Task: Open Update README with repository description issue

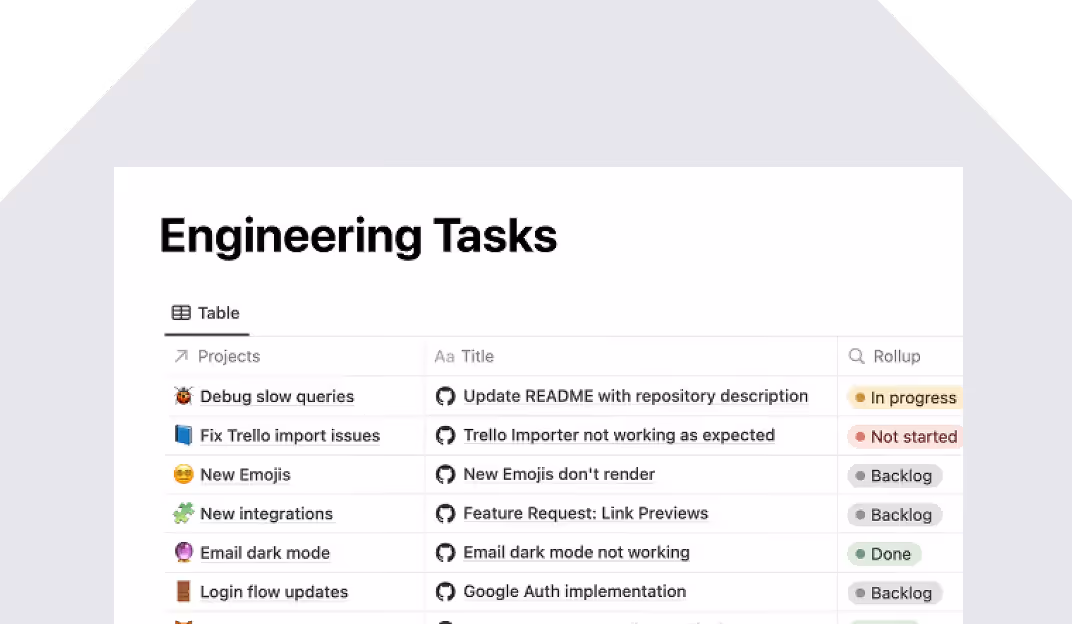Action: click(x=636, y=396)
